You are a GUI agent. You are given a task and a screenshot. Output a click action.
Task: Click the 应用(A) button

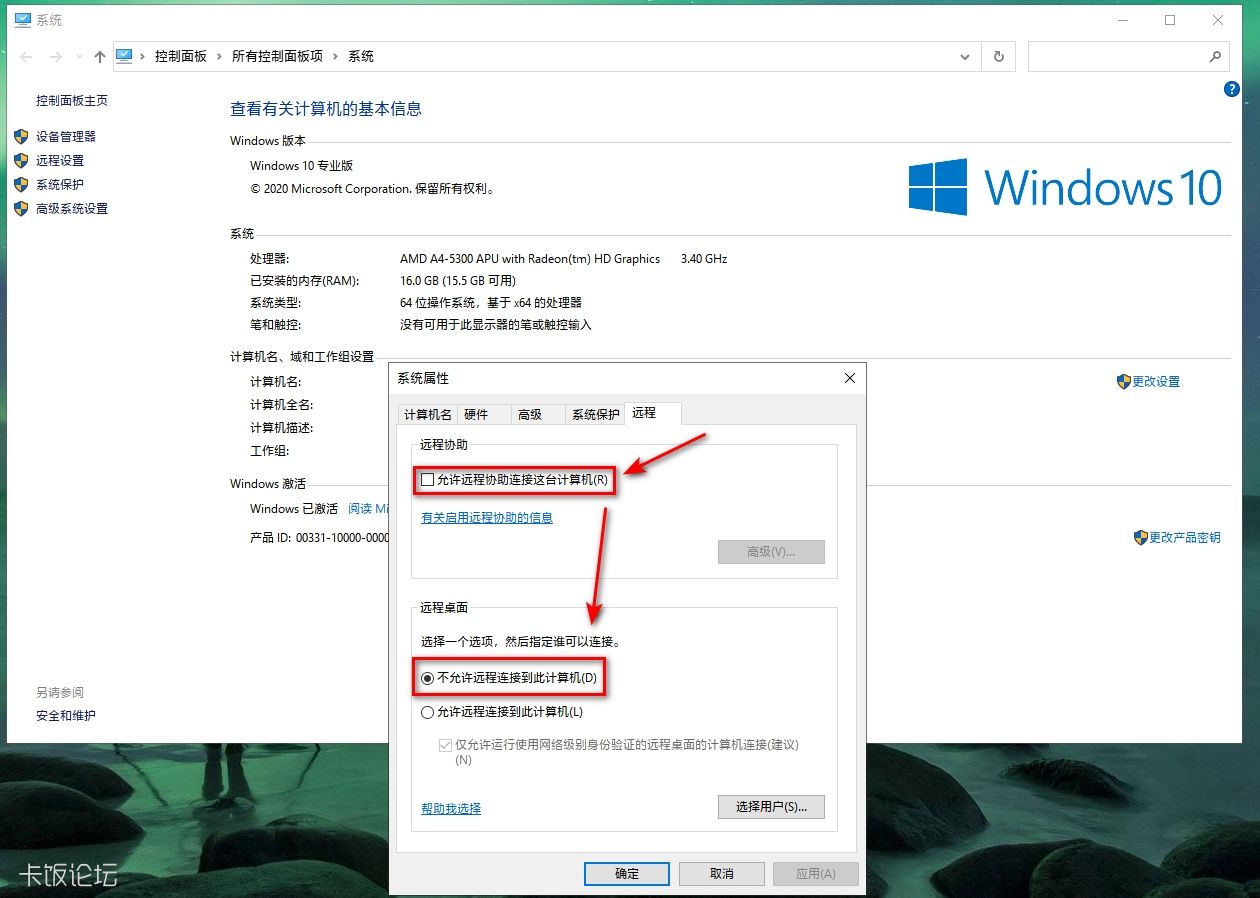[816, 874]
